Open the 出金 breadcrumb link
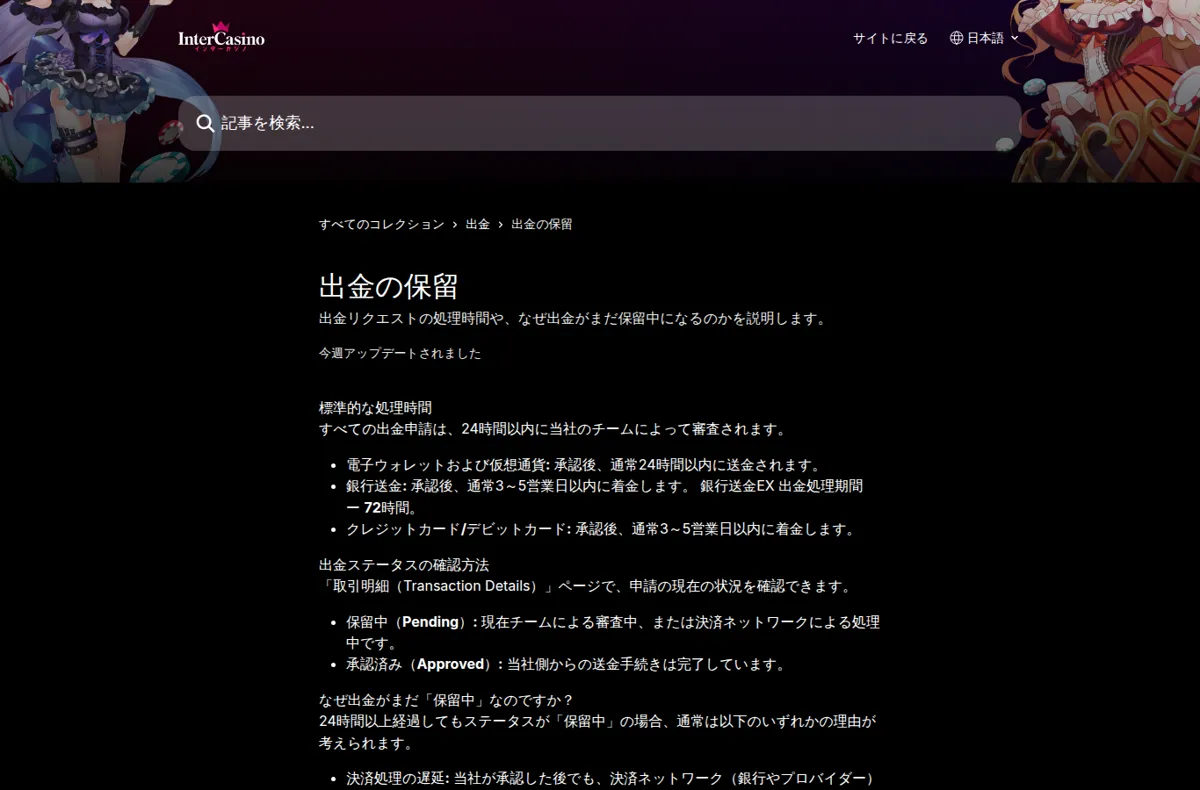Viewport: 1200px width, 790px height. [478, 224]
